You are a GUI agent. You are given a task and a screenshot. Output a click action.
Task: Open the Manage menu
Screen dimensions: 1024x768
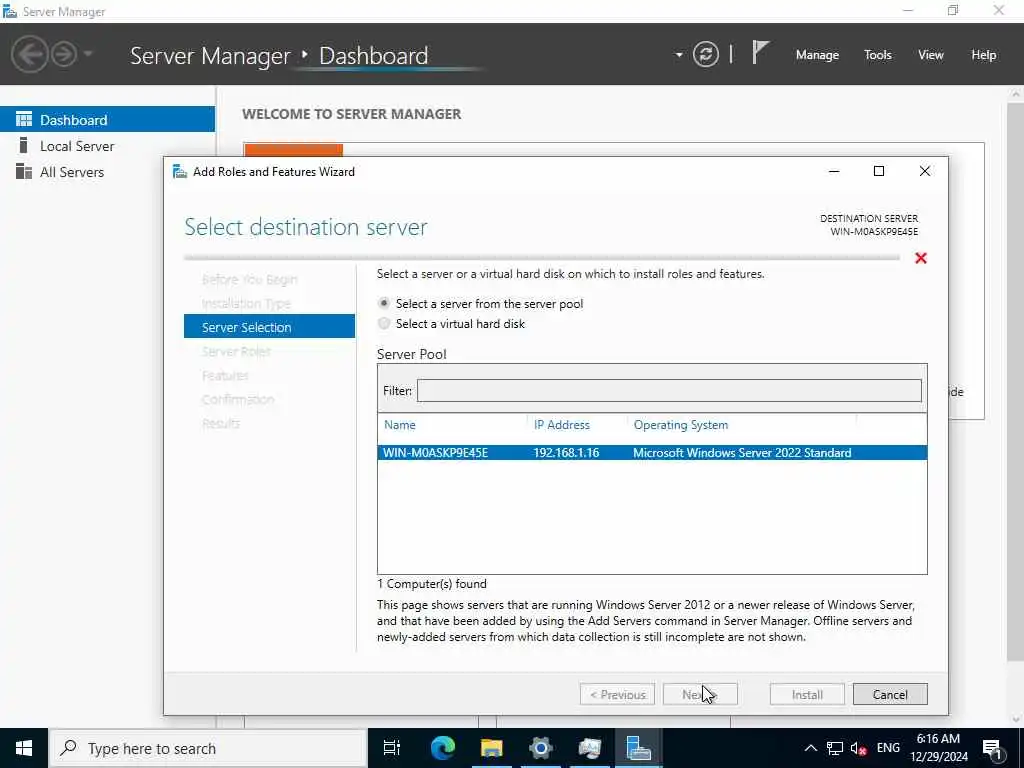[817, 55]
